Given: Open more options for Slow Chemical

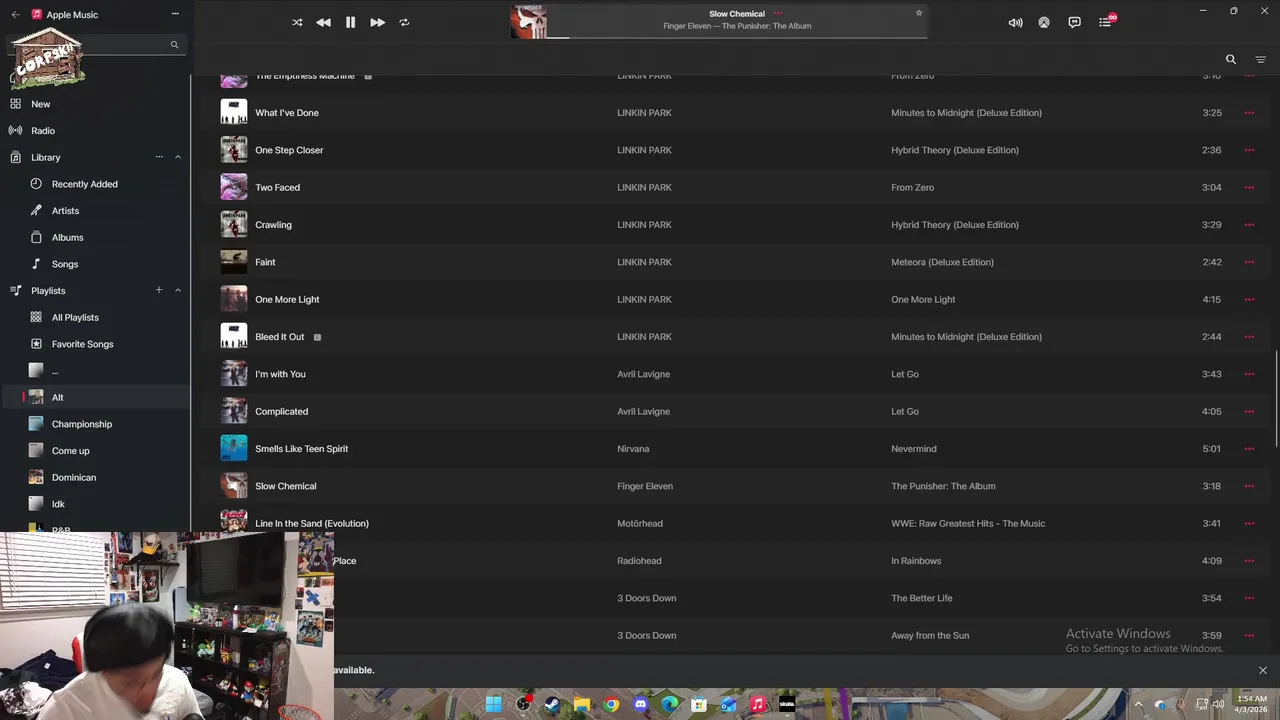Looking at the screenshot, I should [1249, 486].
